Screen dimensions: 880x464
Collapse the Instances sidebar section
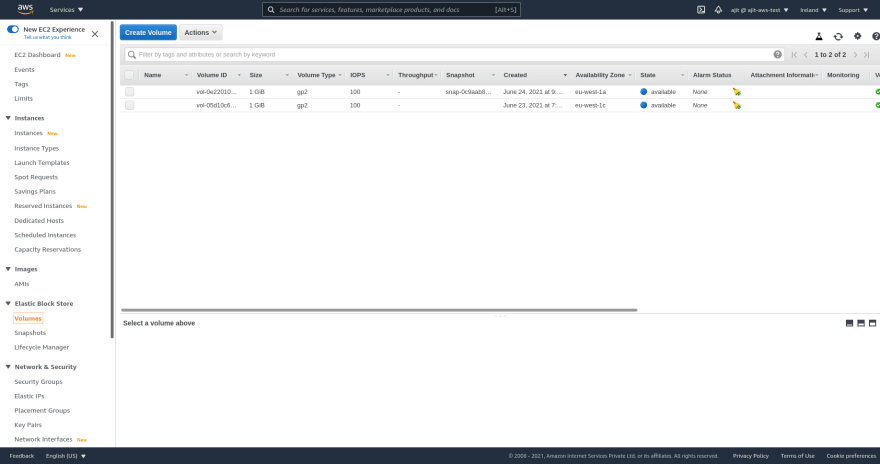8,118
